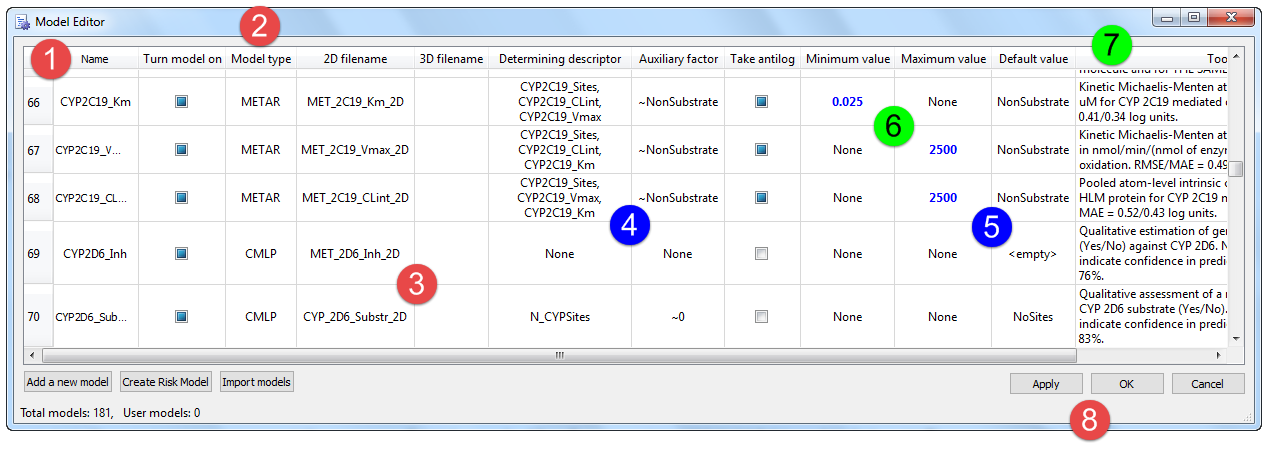
Task: Toggle Turn model on for row 70
Action: coord(181,316)
